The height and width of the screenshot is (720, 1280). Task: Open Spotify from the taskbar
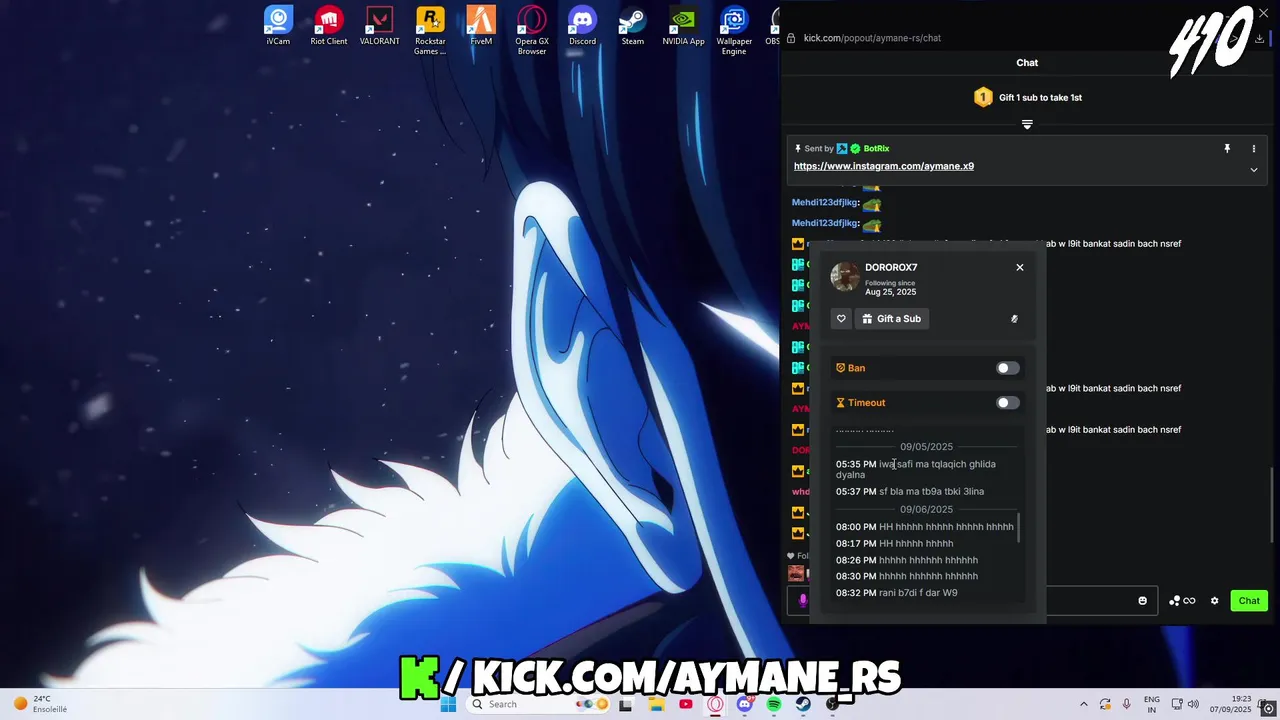tap(774, 704)
